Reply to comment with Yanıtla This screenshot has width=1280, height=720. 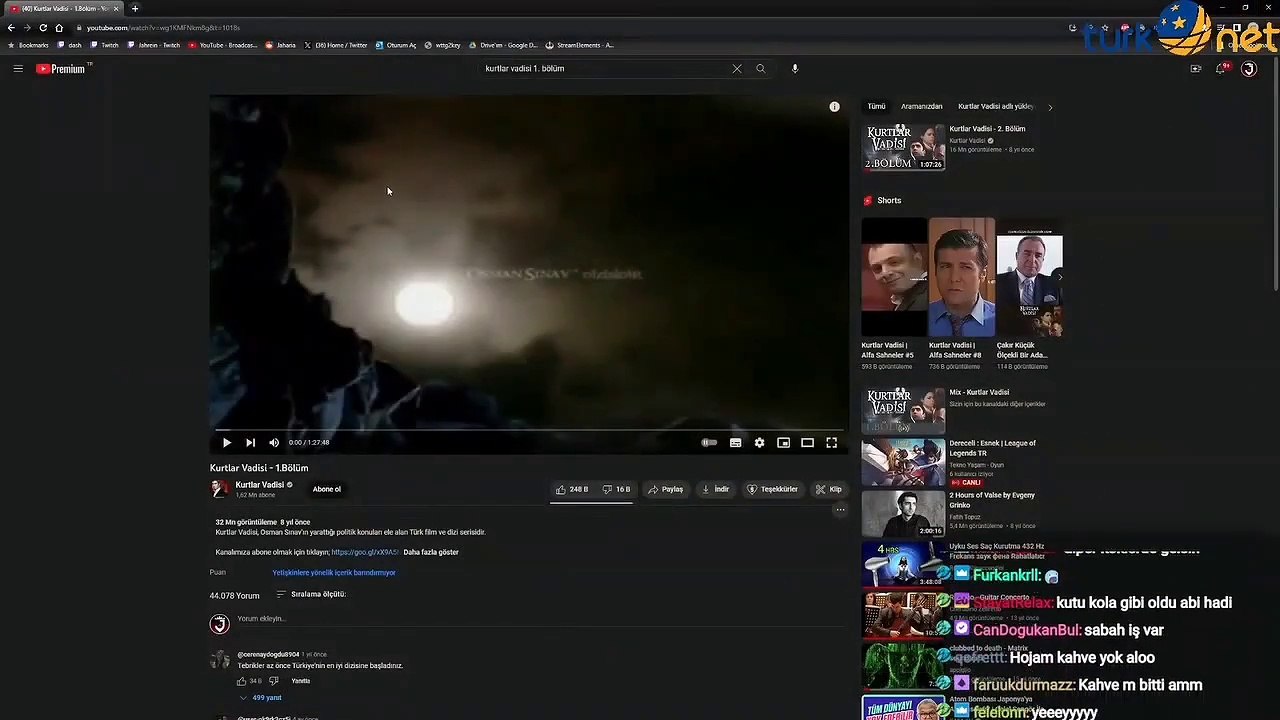300,681
